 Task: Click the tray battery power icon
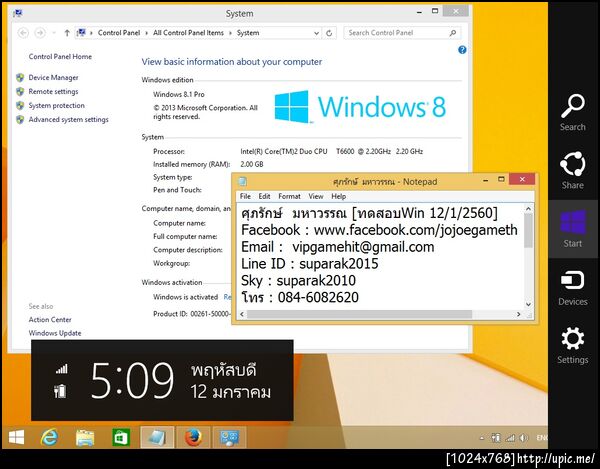[x=496, y=438]
